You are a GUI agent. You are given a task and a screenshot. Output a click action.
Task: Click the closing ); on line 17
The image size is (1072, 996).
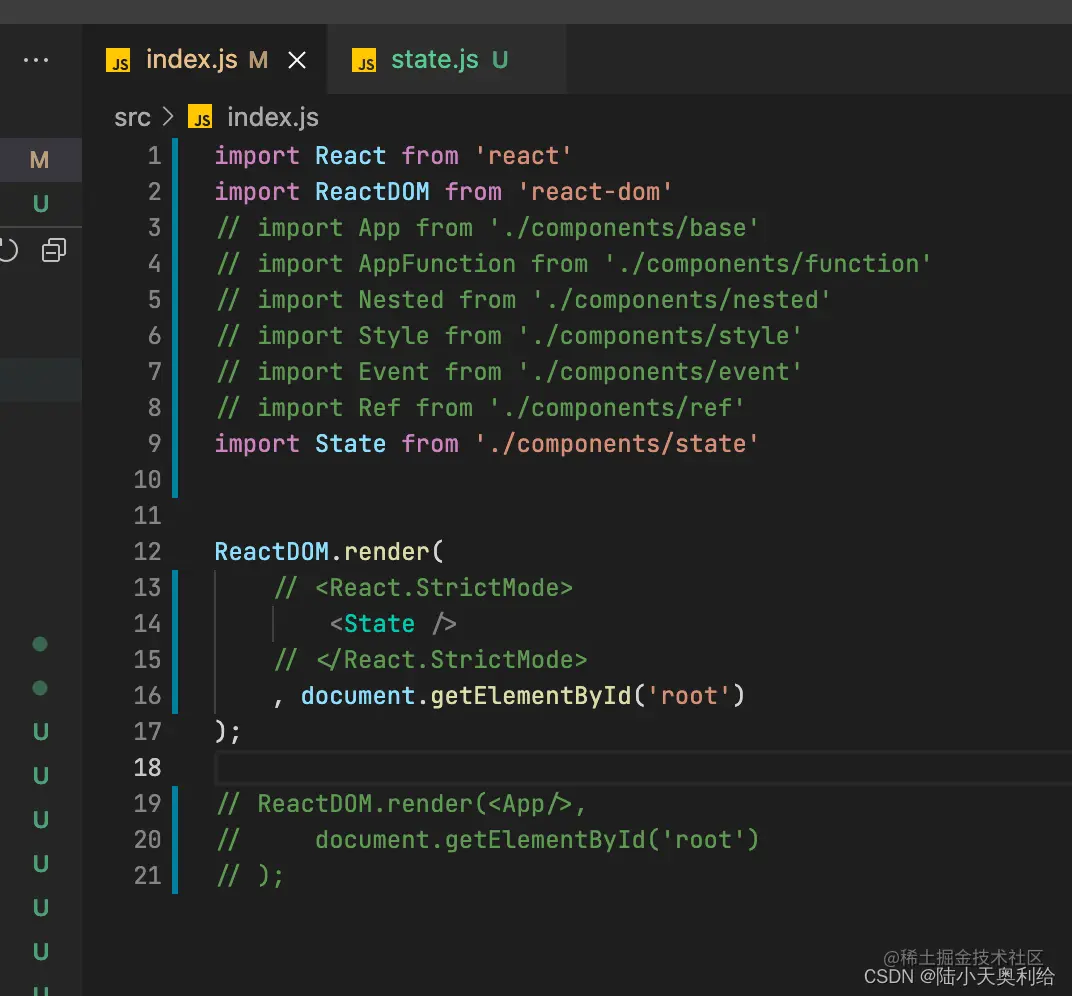click(x=228, y=732)
